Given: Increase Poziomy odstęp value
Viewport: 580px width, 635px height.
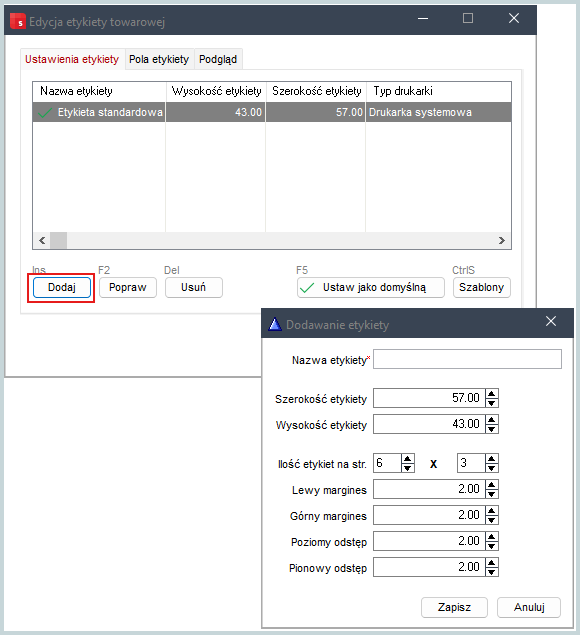Looking at the screenshot, I should pos(492,537).
